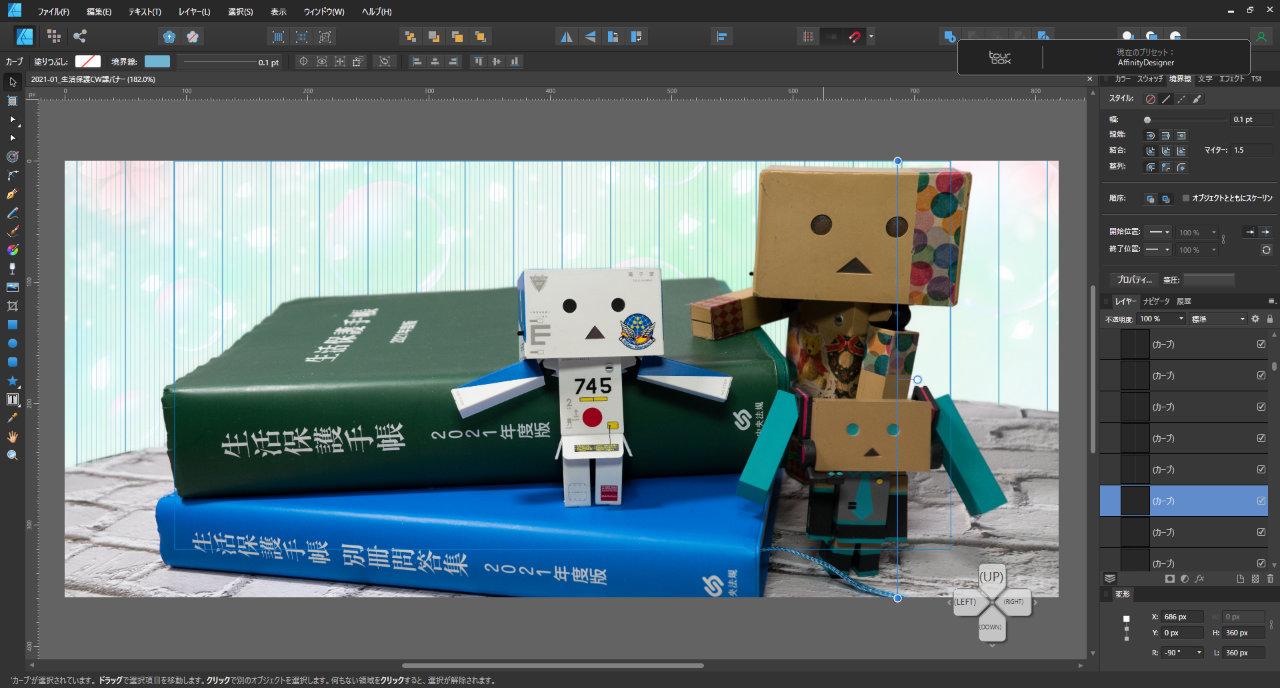Open the レイヤー(L) menu
Screen dimensions: 1280x688
pos(194,11)
